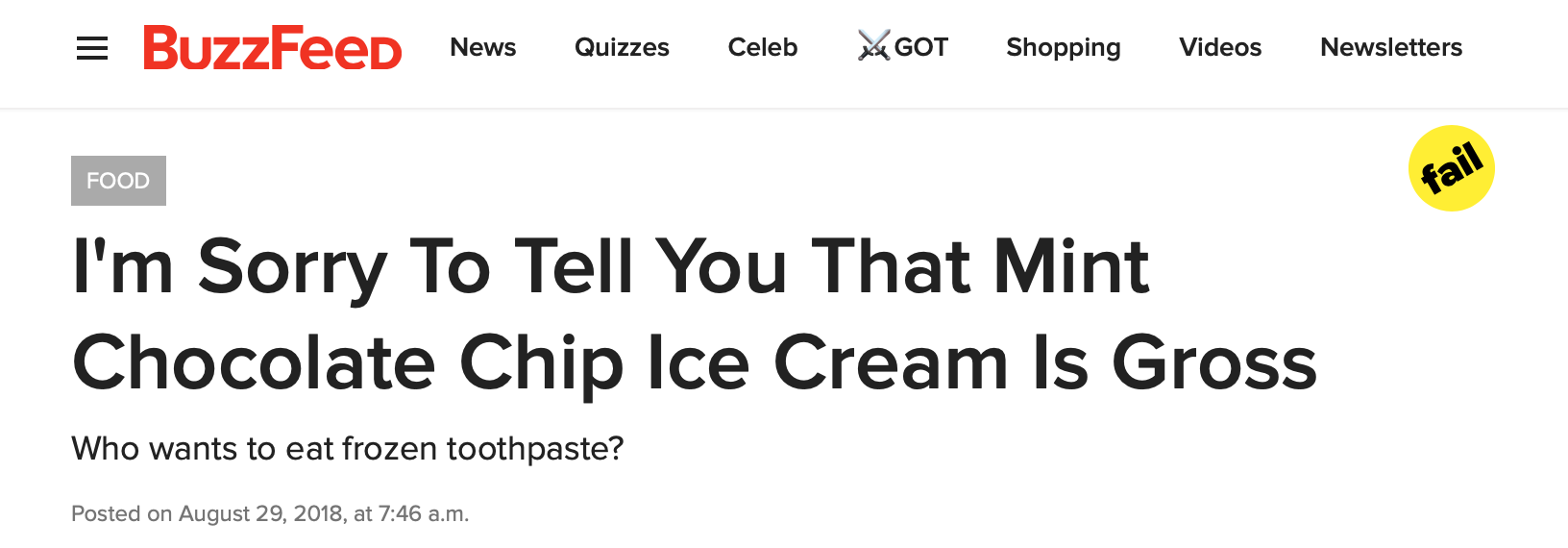Open the Newsletters page
The width and height of the screenshot is (1568, 548).
[1390, 47]
